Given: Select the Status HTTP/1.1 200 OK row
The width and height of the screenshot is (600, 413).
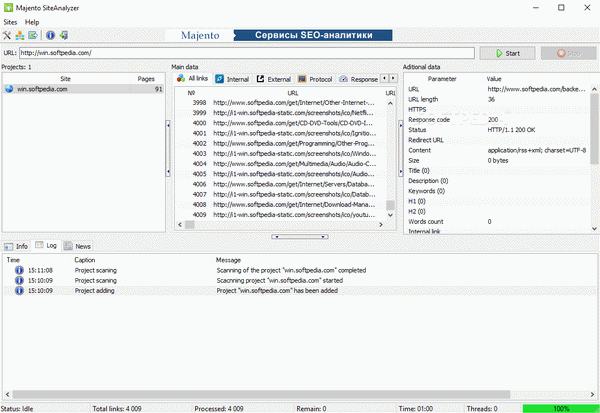Looking at the screenshot, I should [497, 130].
